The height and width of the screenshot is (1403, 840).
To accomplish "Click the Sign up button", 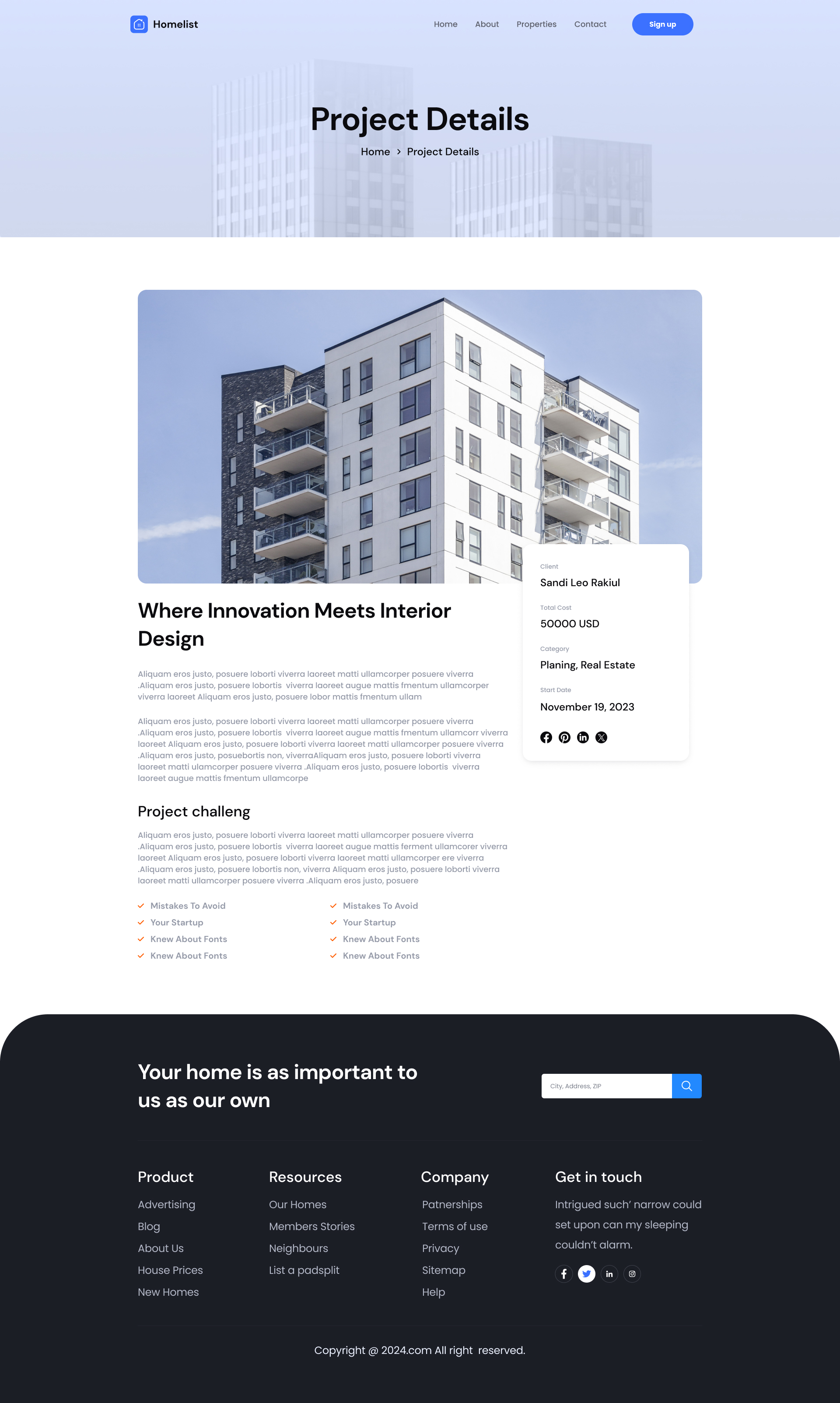I will tap(661, 24).
